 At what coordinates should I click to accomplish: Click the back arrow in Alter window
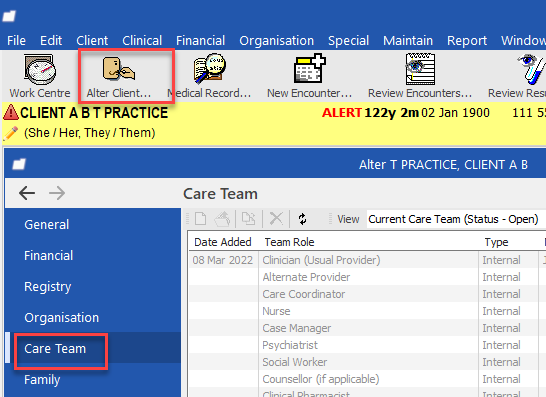[27, 193]
